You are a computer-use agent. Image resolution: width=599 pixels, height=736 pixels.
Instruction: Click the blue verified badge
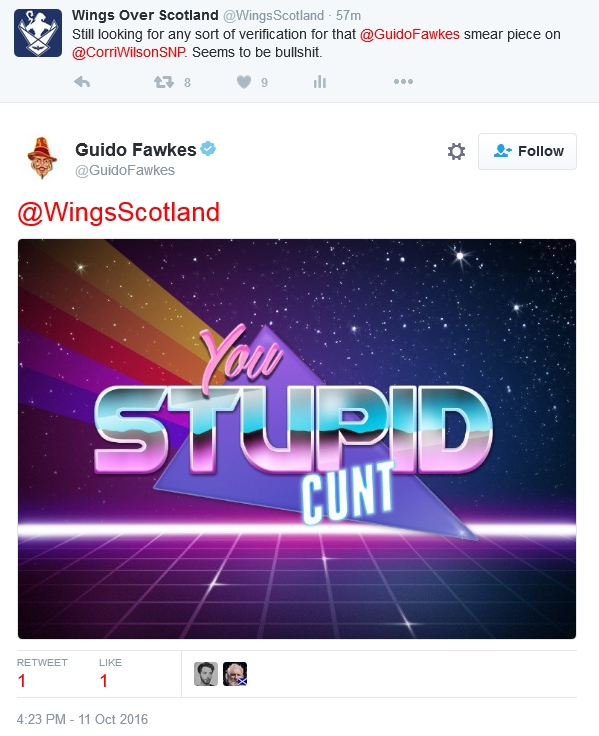click(208, 149)
